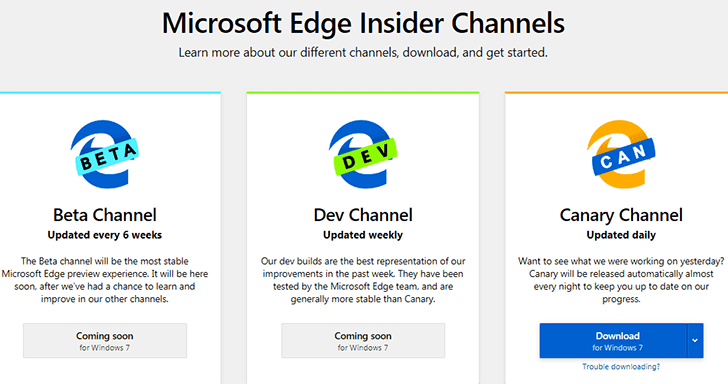Click the 'Updated every 6 weeks' text
Viewport: 728px width, 384px height.
(x=105, y=235)
